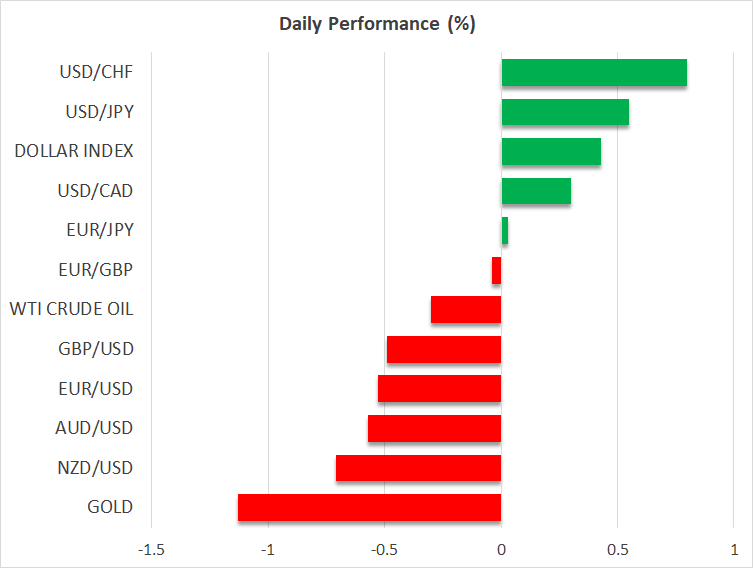Click the GOLD category label

tap(110, 507)
